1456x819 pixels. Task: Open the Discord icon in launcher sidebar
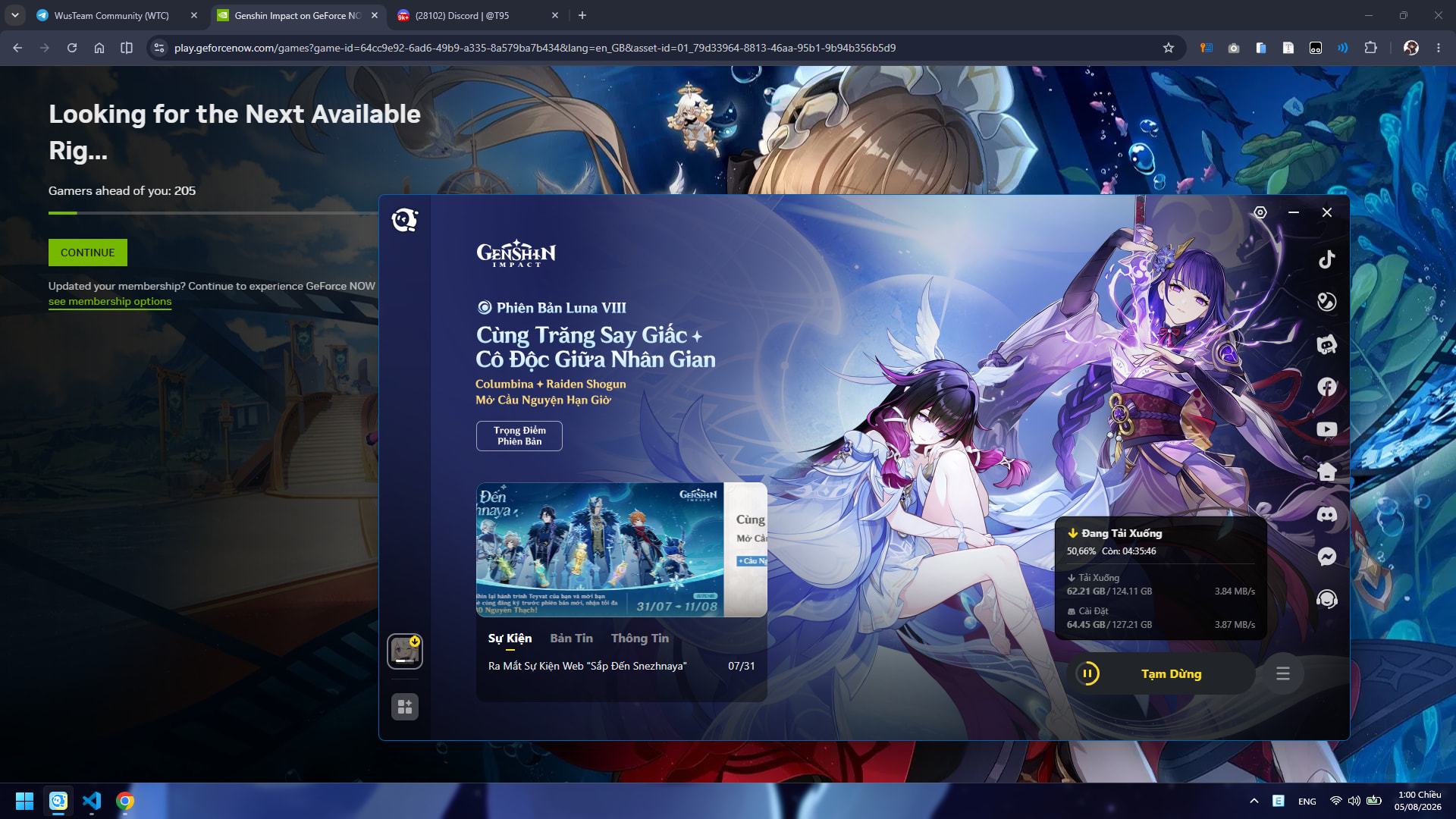1326,514
